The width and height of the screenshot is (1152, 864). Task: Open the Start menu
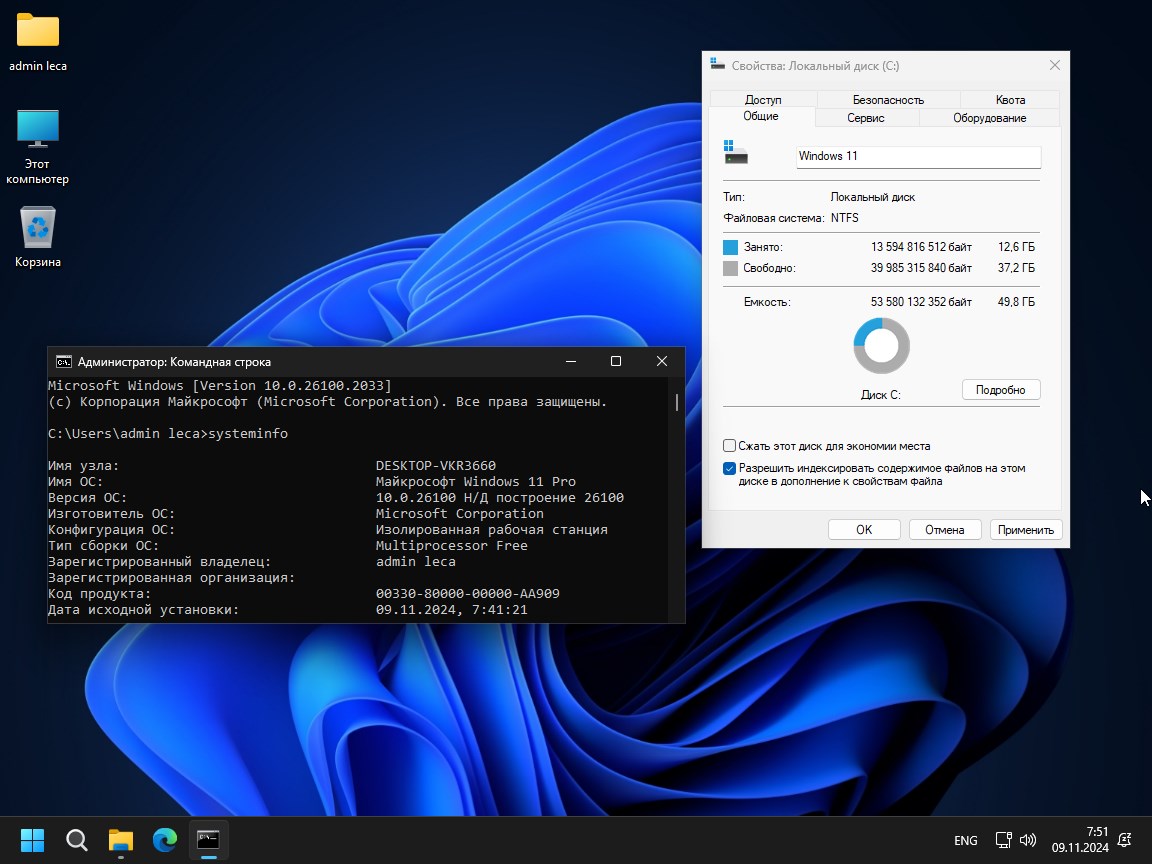(x=32, y=840)
